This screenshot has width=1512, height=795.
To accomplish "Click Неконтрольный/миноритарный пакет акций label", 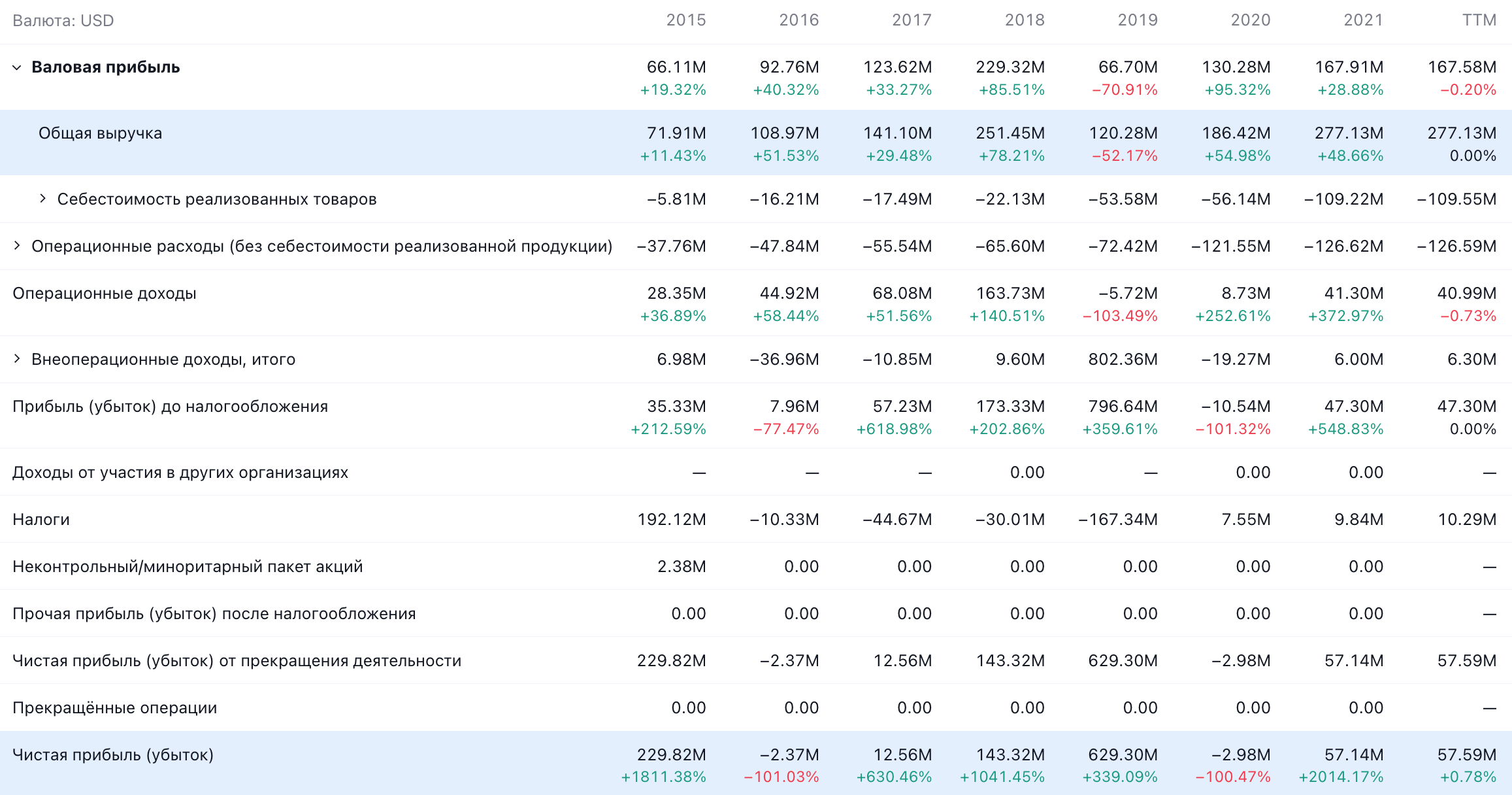I will [x=188, y=567].
